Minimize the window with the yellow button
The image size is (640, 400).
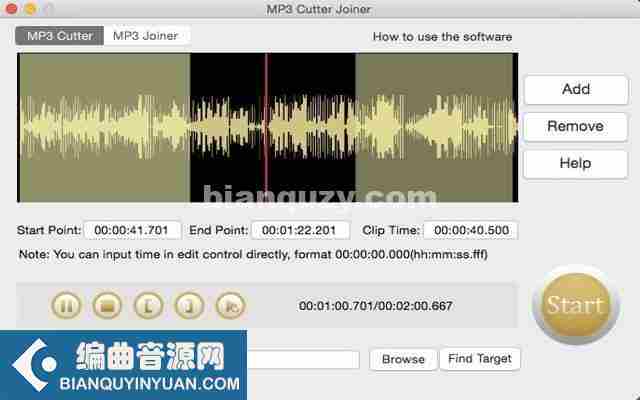click(31, 9)
